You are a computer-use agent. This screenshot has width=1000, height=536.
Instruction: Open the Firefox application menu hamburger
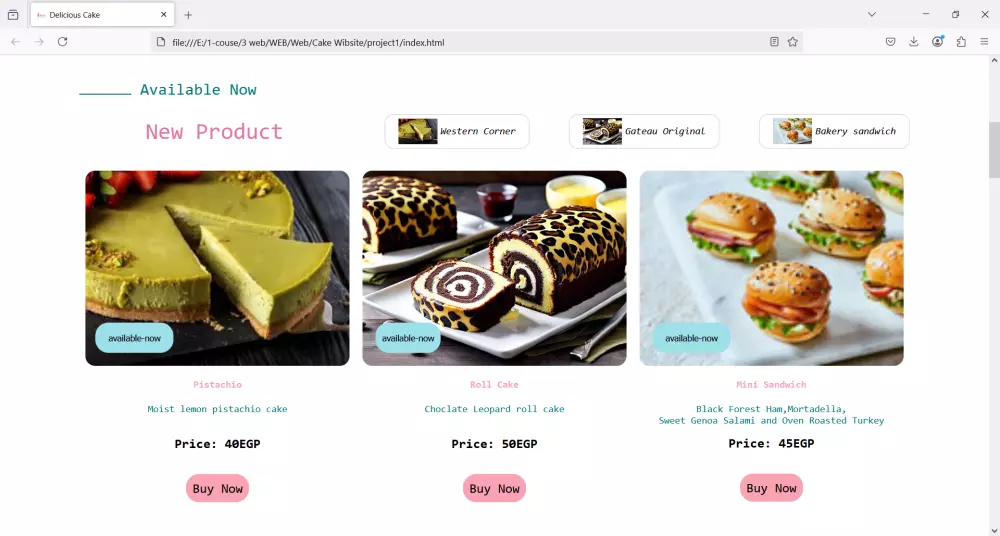pos(984,41)
